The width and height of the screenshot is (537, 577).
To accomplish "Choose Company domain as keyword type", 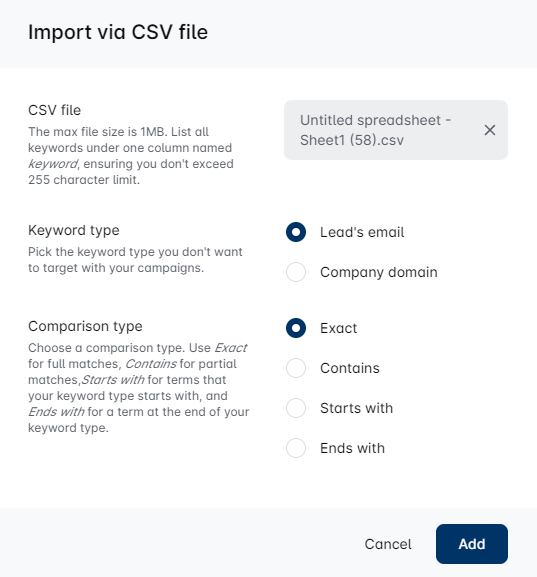I will click(296, 272).
